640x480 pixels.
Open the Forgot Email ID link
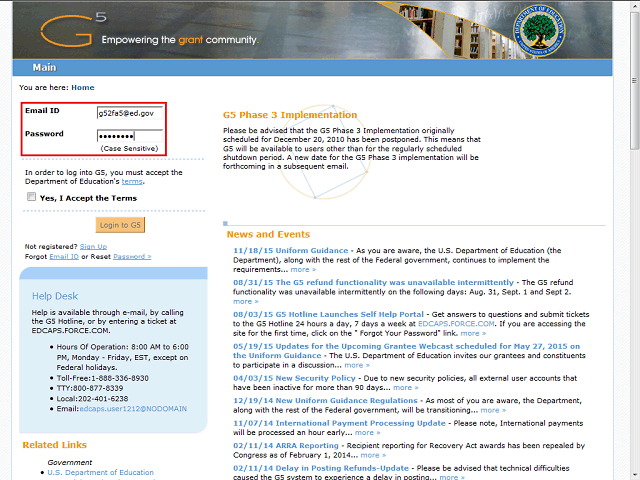(x=64, y=256)
